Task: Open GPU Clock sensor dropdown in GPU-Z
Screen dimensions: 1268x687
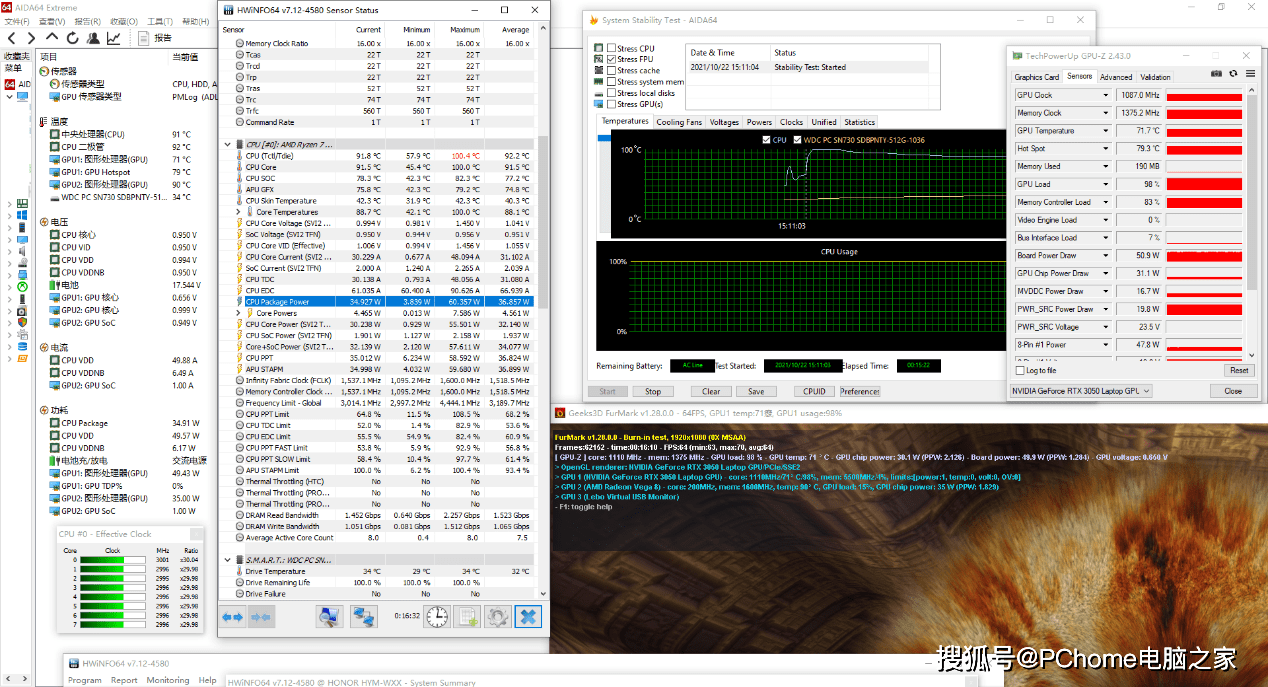Action: coord(1105,96)
